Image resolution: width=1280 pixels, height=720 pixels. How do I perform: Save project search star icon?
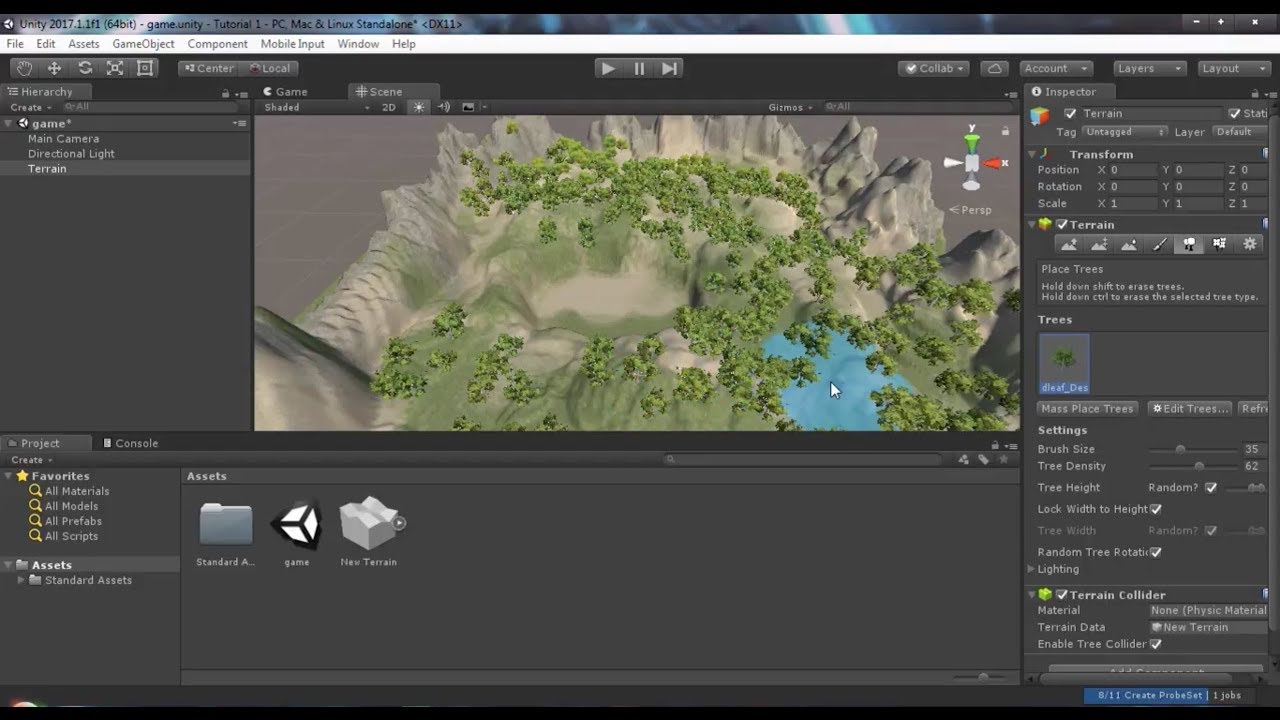pyautogui.click(x=1004, y=459)
